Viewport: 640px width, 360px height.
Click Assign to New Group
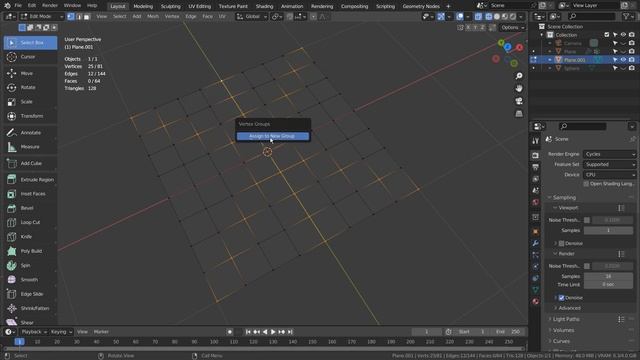coord(273,136)
